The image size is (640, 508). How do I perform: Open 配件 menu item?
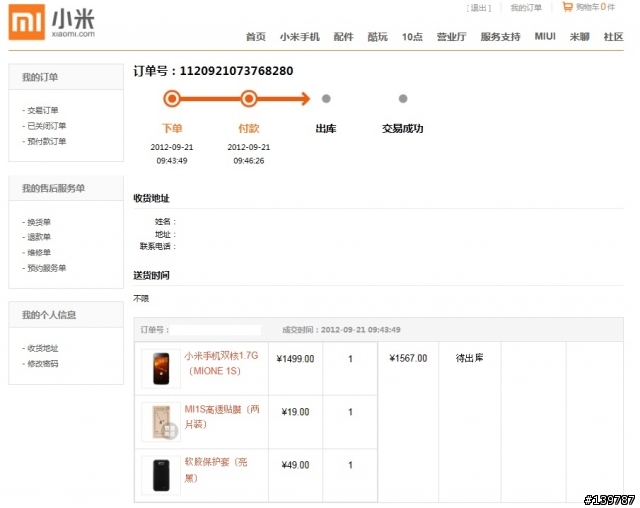(343, 37)
